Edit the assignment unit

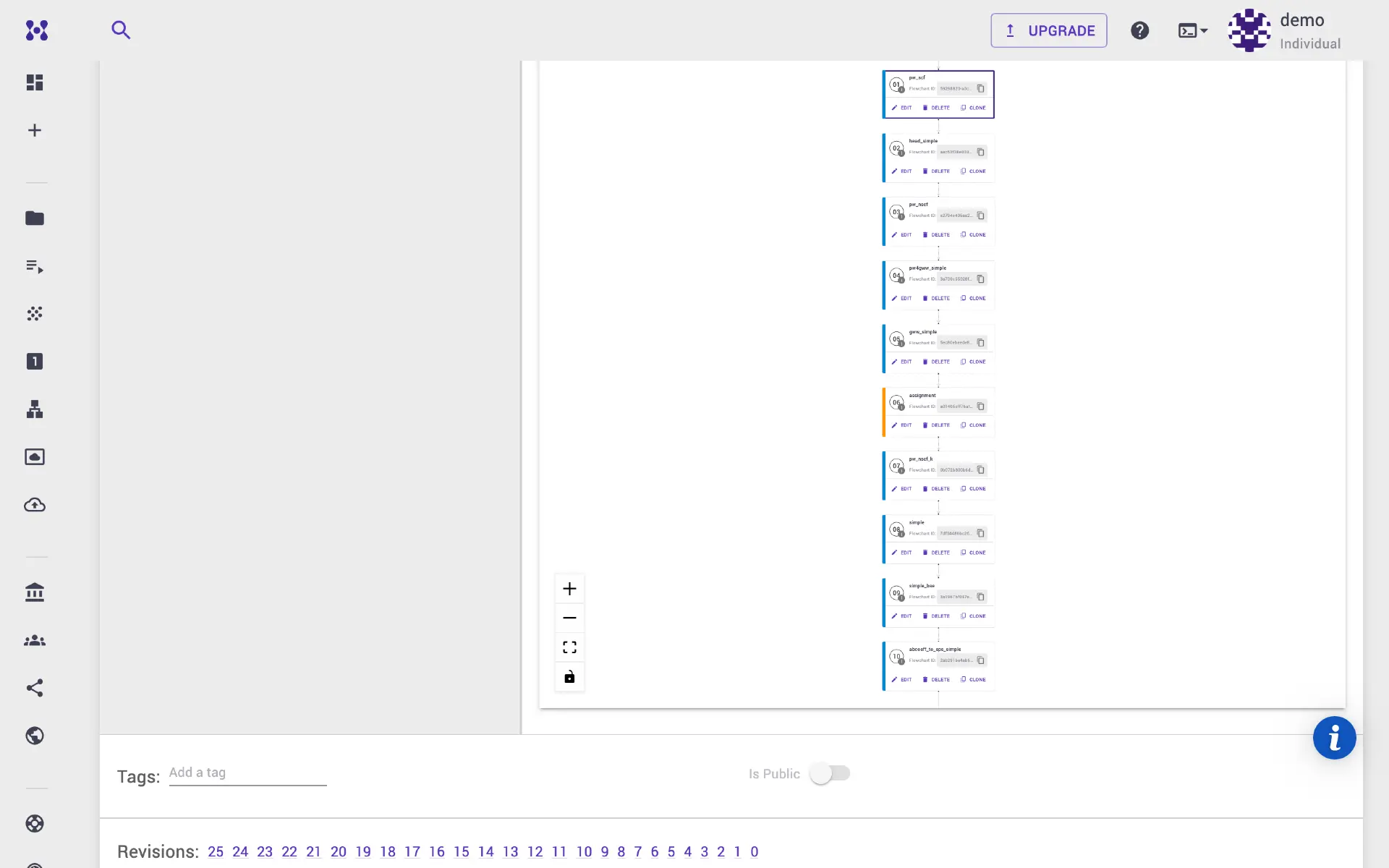(x=901, y=425)
